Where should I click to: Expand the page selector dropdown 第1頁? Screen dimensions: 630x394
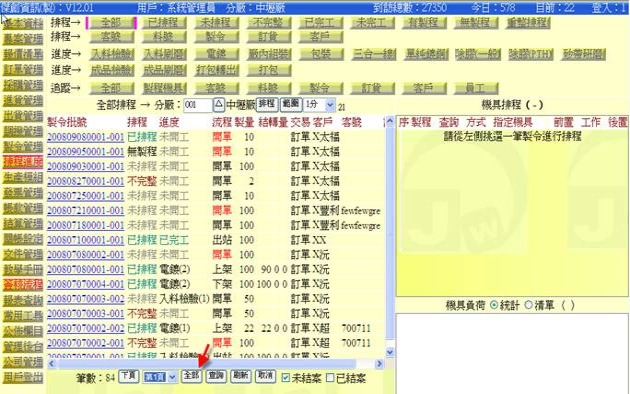coord(160,377)
